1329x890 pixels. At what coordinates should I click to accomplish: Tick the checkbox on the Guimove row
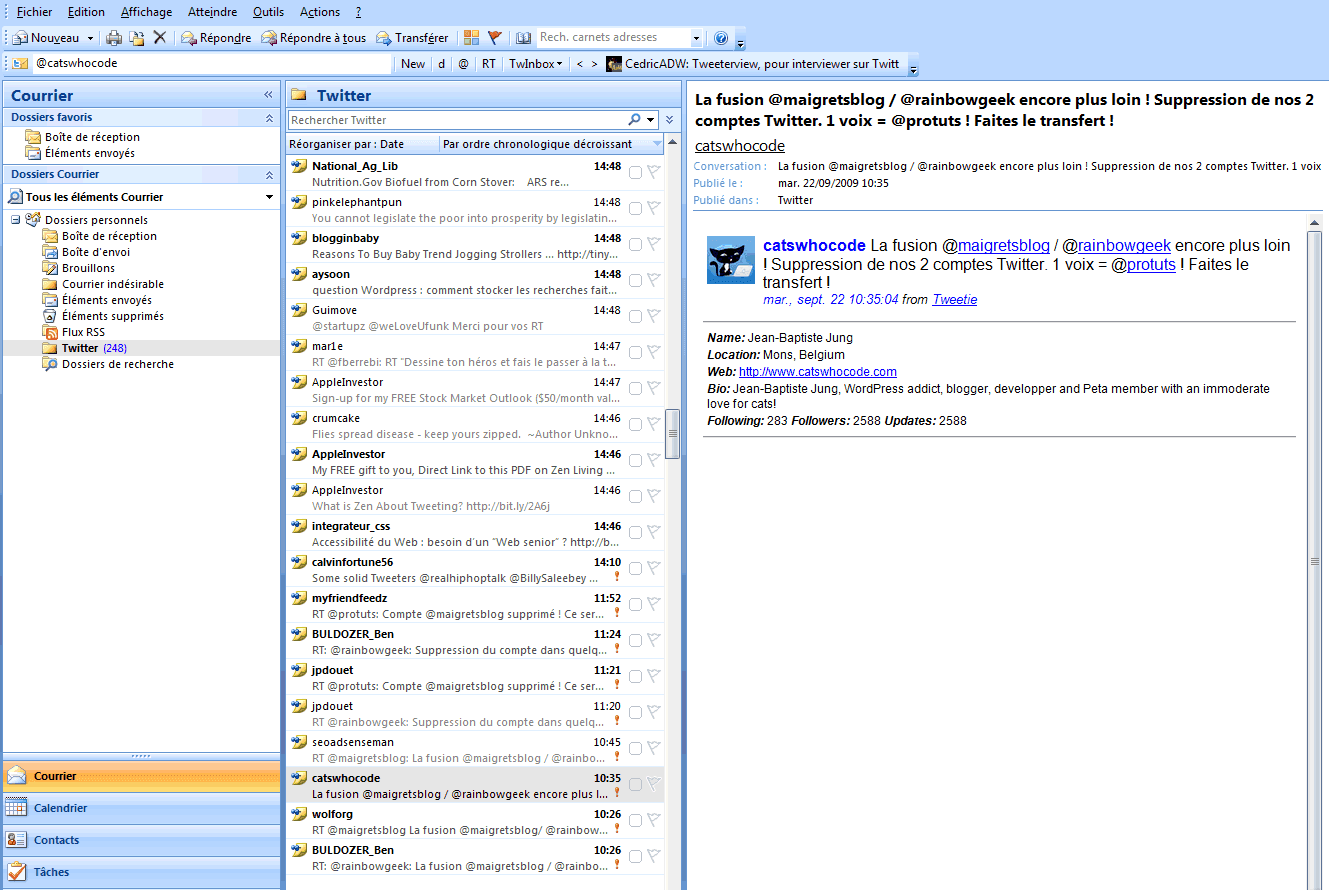pos(635,316)
